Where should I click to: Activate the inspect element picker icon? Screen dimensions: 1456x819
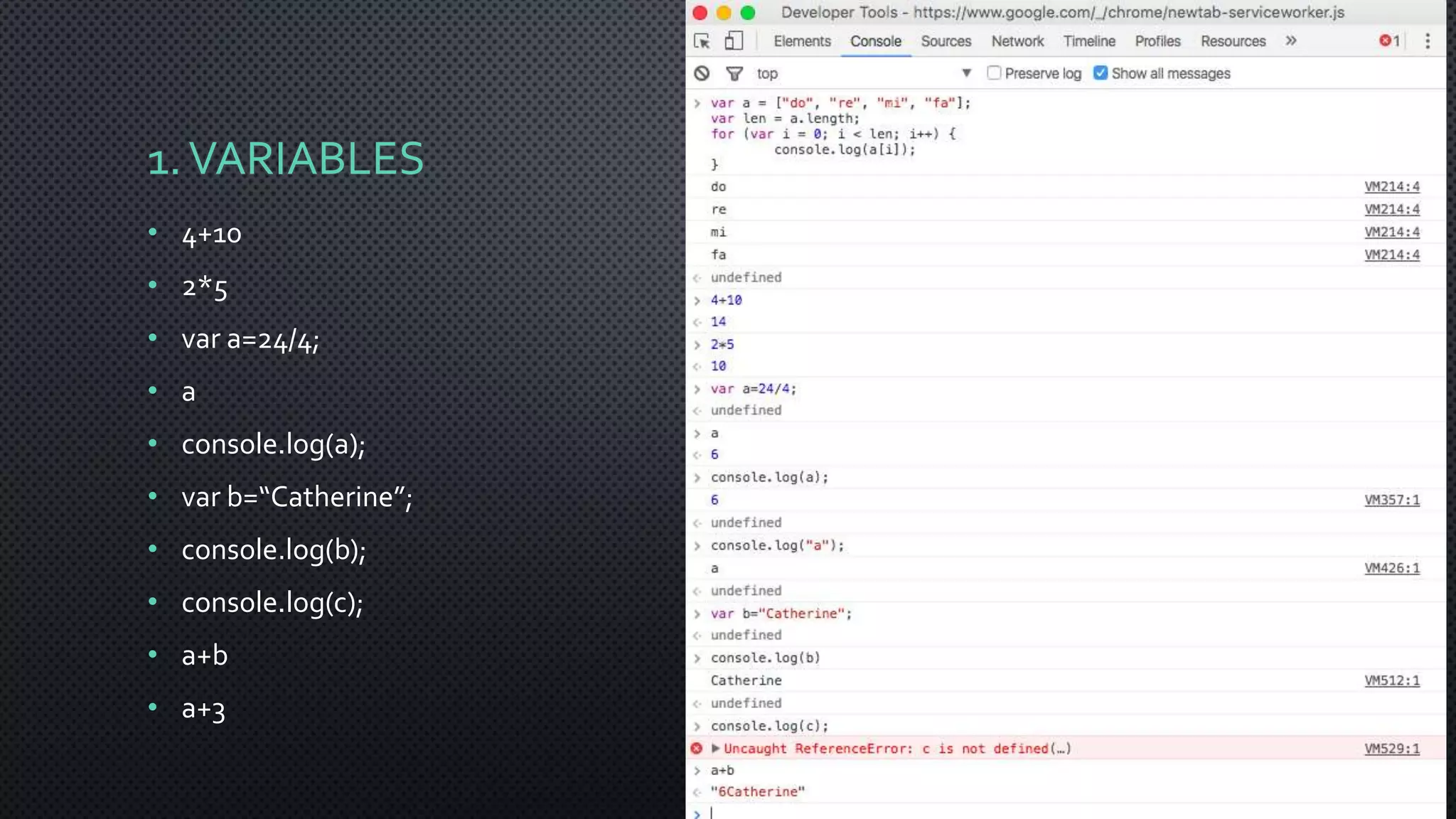pos(702,41)
